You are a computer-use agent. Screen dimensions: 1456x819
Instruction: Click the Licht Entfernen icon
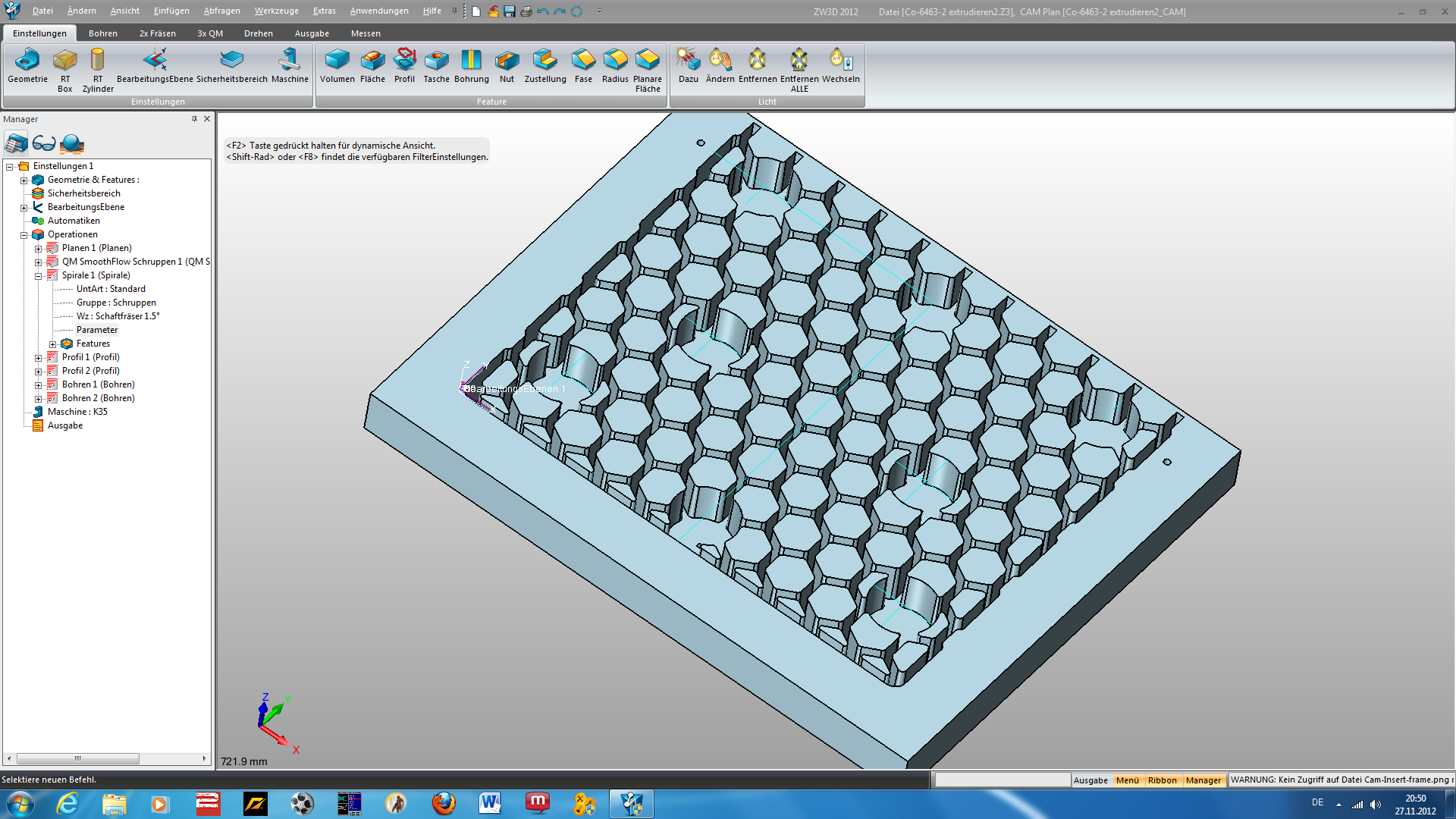coord(758,66)
